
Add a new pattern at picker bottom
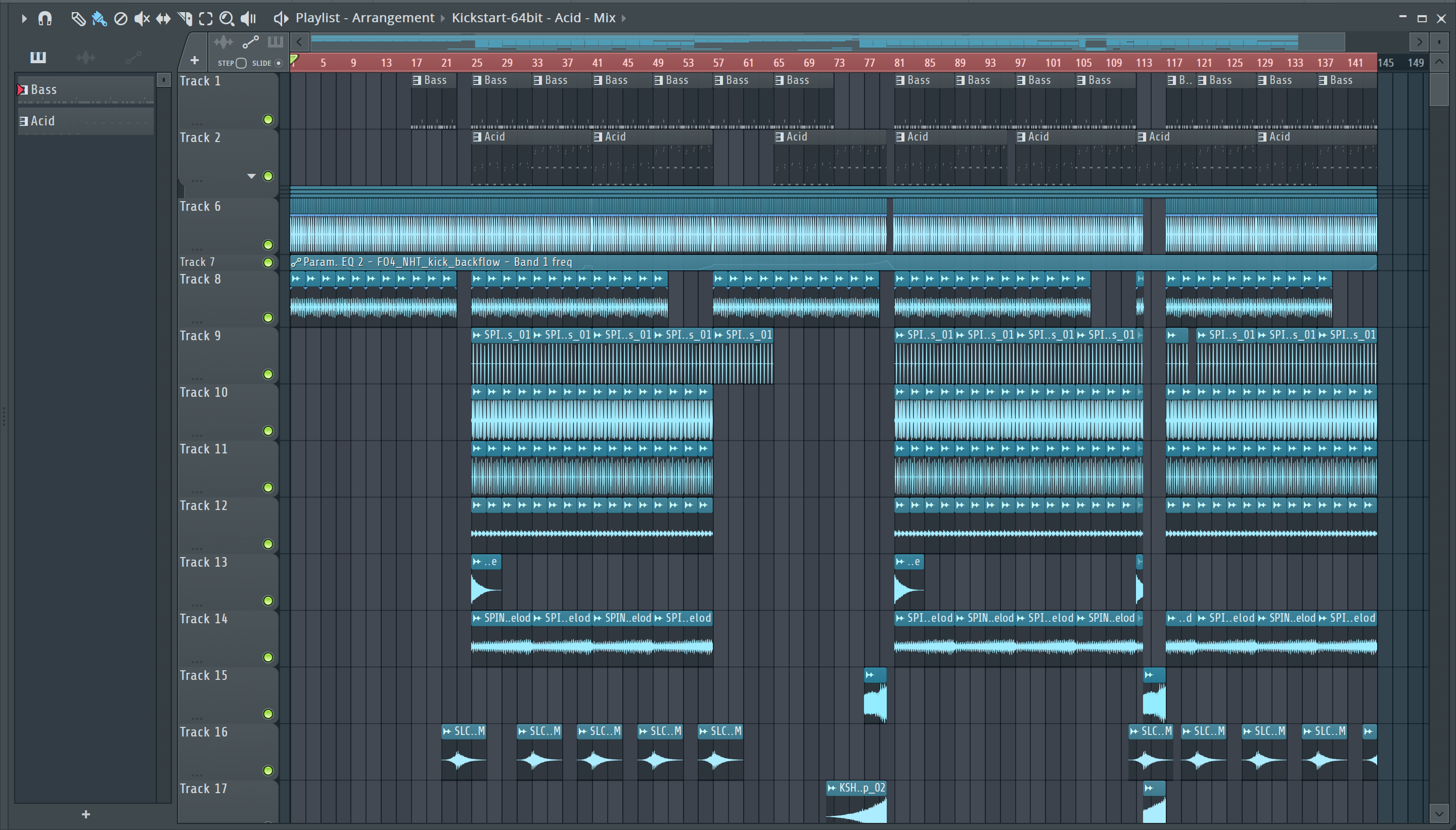coord(85,814)
